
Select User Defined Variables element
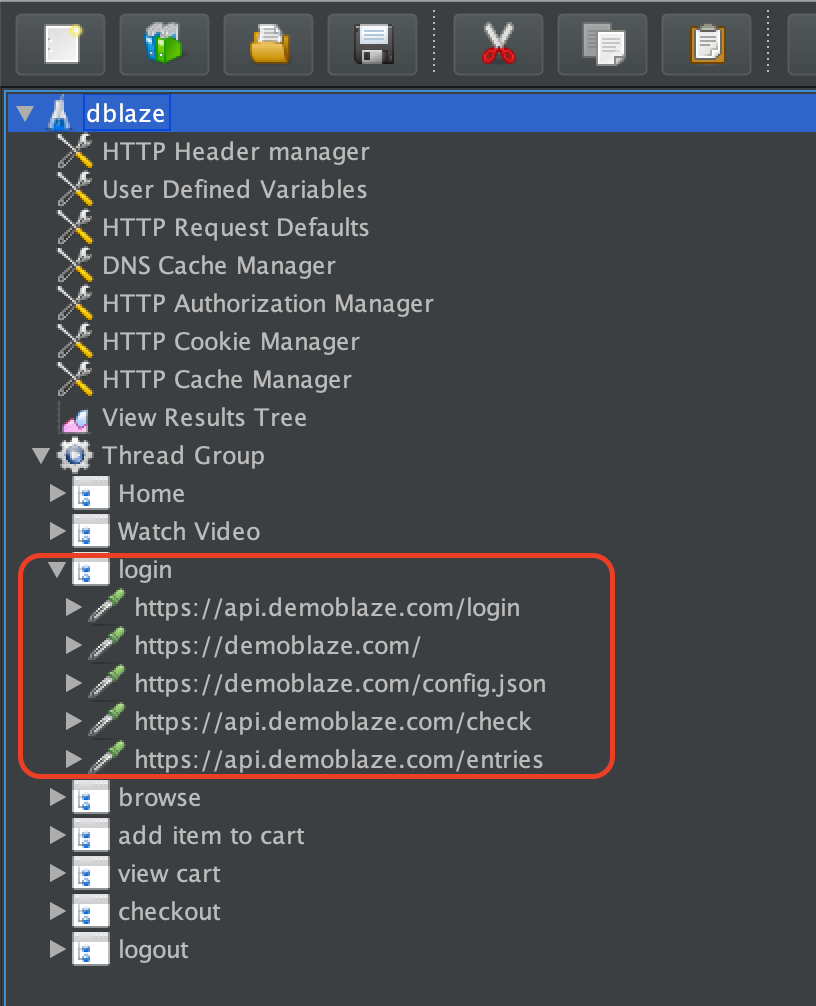(x=235, y=189)
